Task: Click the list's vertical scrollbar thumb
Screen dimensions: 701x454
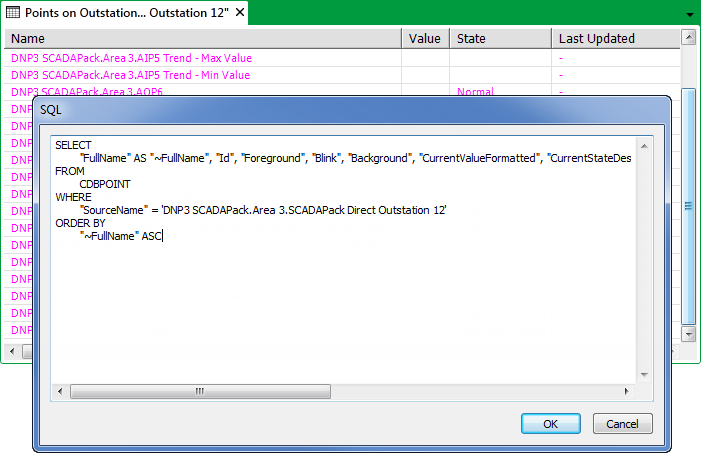Action: (x=688, y=206)
